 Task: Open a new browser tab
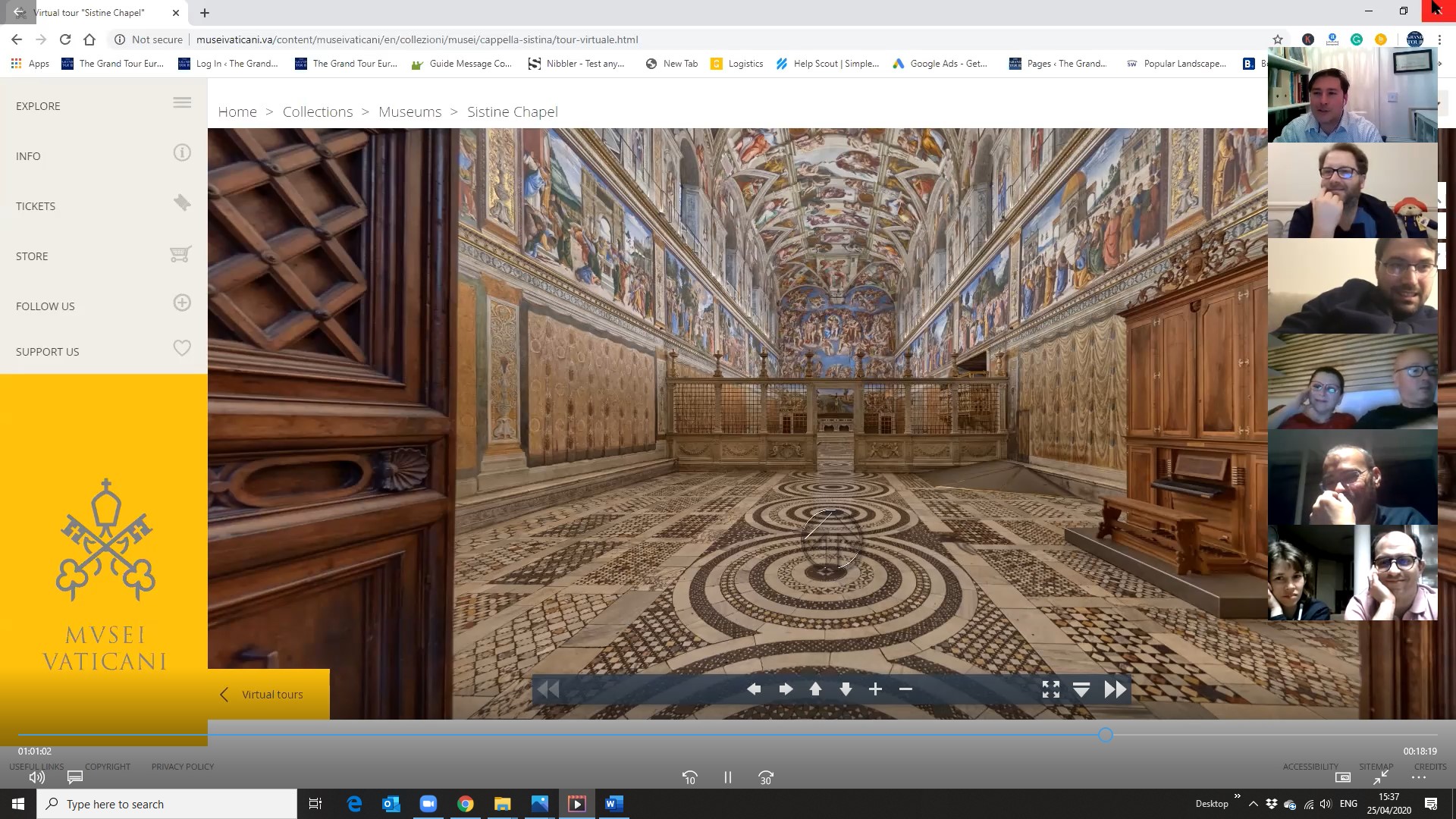point(205,13)
